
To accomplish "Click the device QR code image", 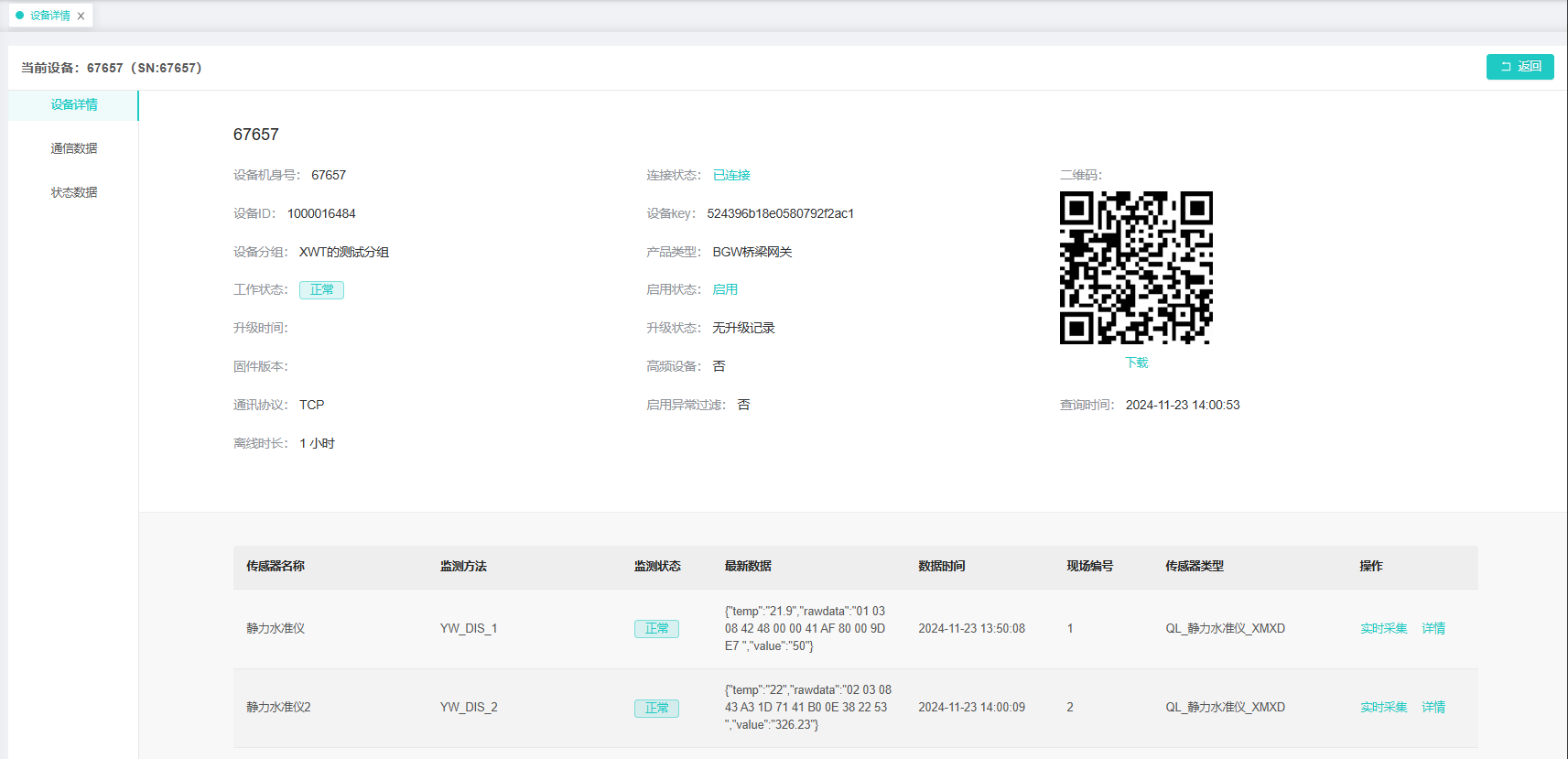I will (x=1136, y=267).
